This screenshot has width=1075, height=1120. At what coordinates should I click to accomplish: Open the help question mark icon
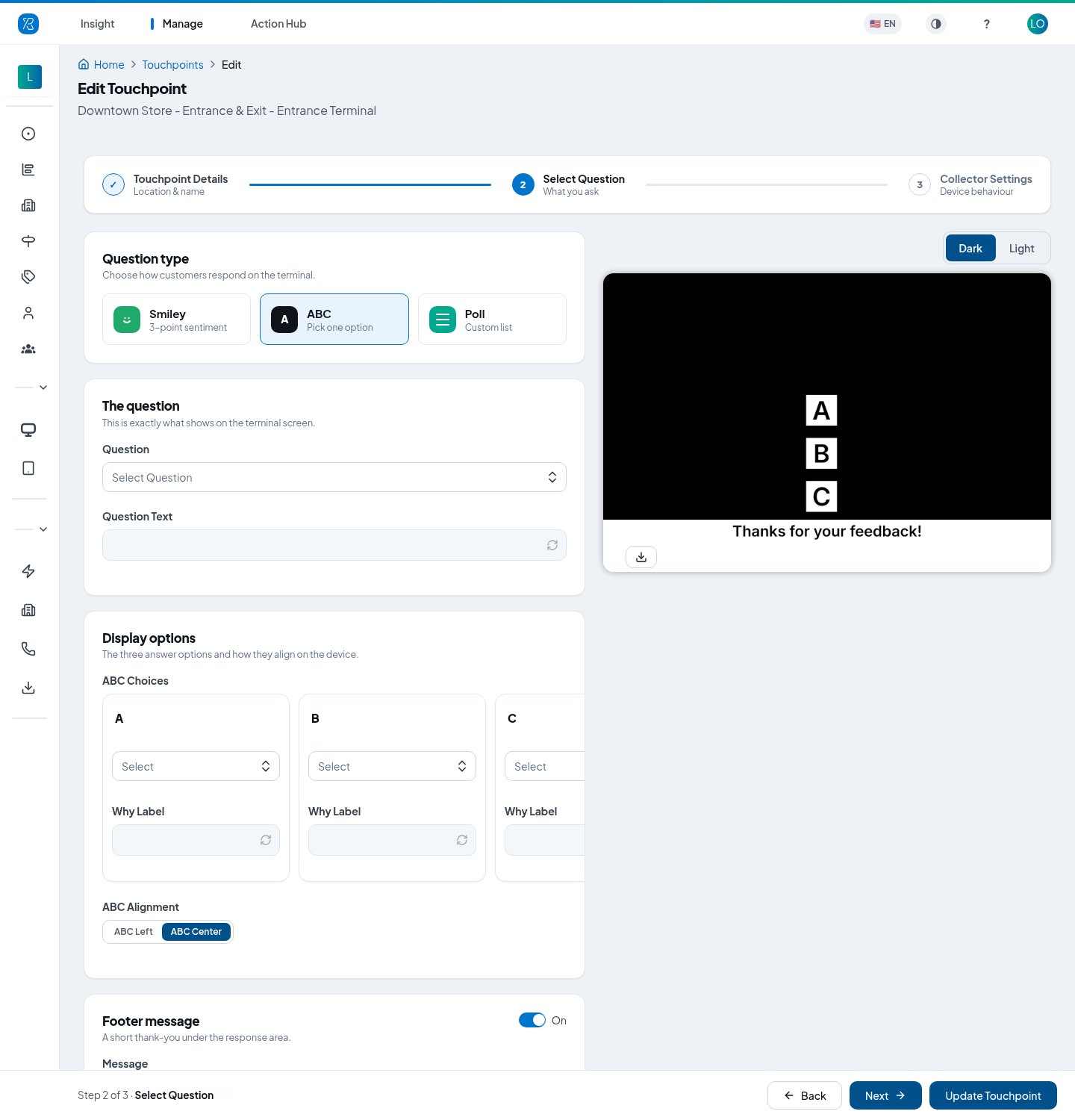pos(987,24)
